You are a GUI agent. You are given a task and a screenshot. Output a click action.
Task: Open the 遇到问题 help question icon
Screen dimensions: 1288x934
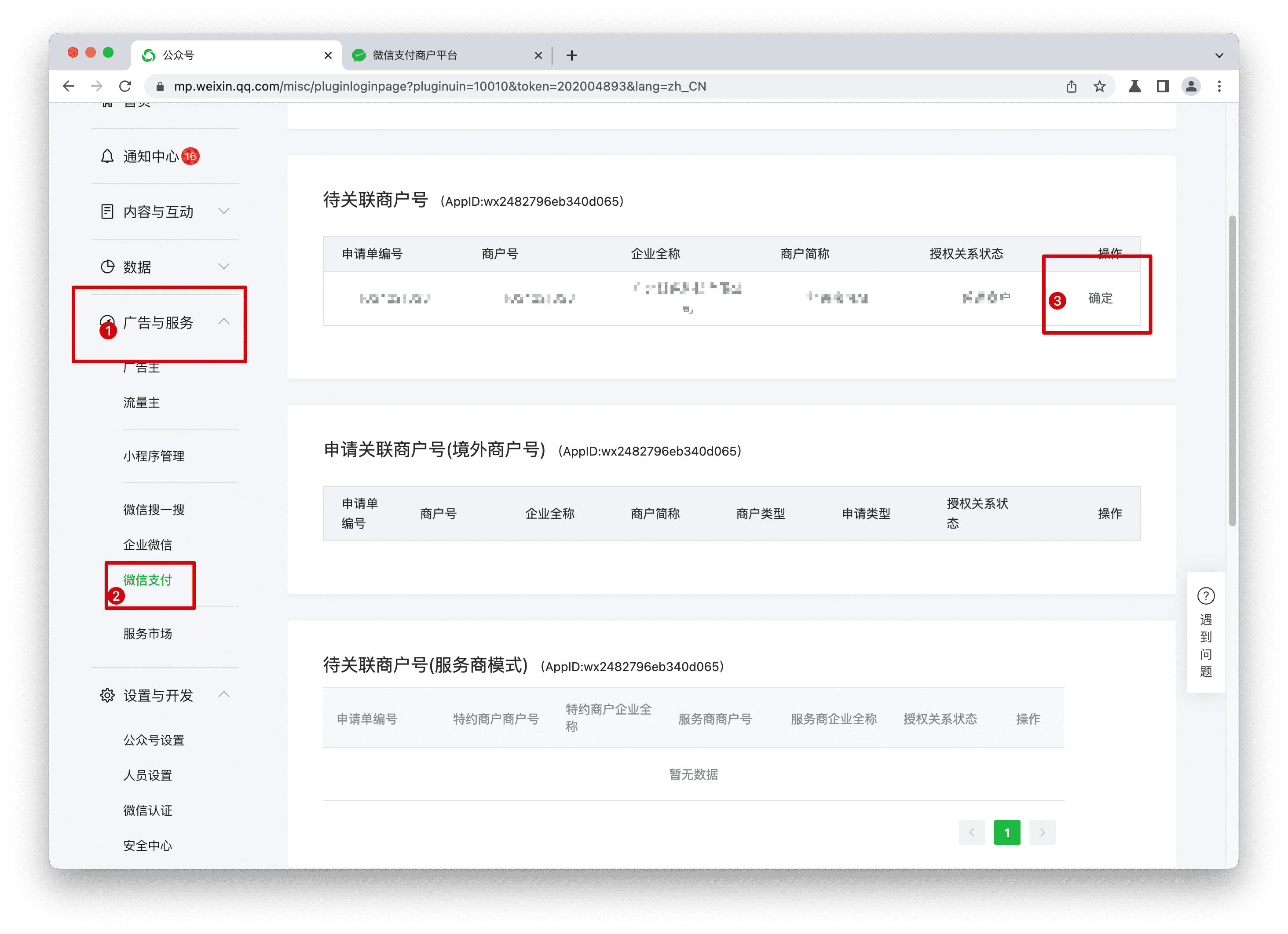[1206, 595]
